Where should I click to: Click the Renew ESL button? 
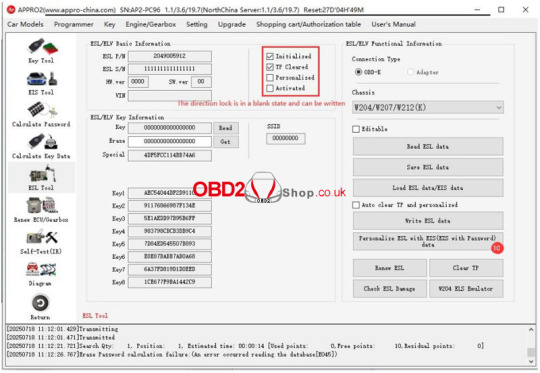(x=390, y=268)
